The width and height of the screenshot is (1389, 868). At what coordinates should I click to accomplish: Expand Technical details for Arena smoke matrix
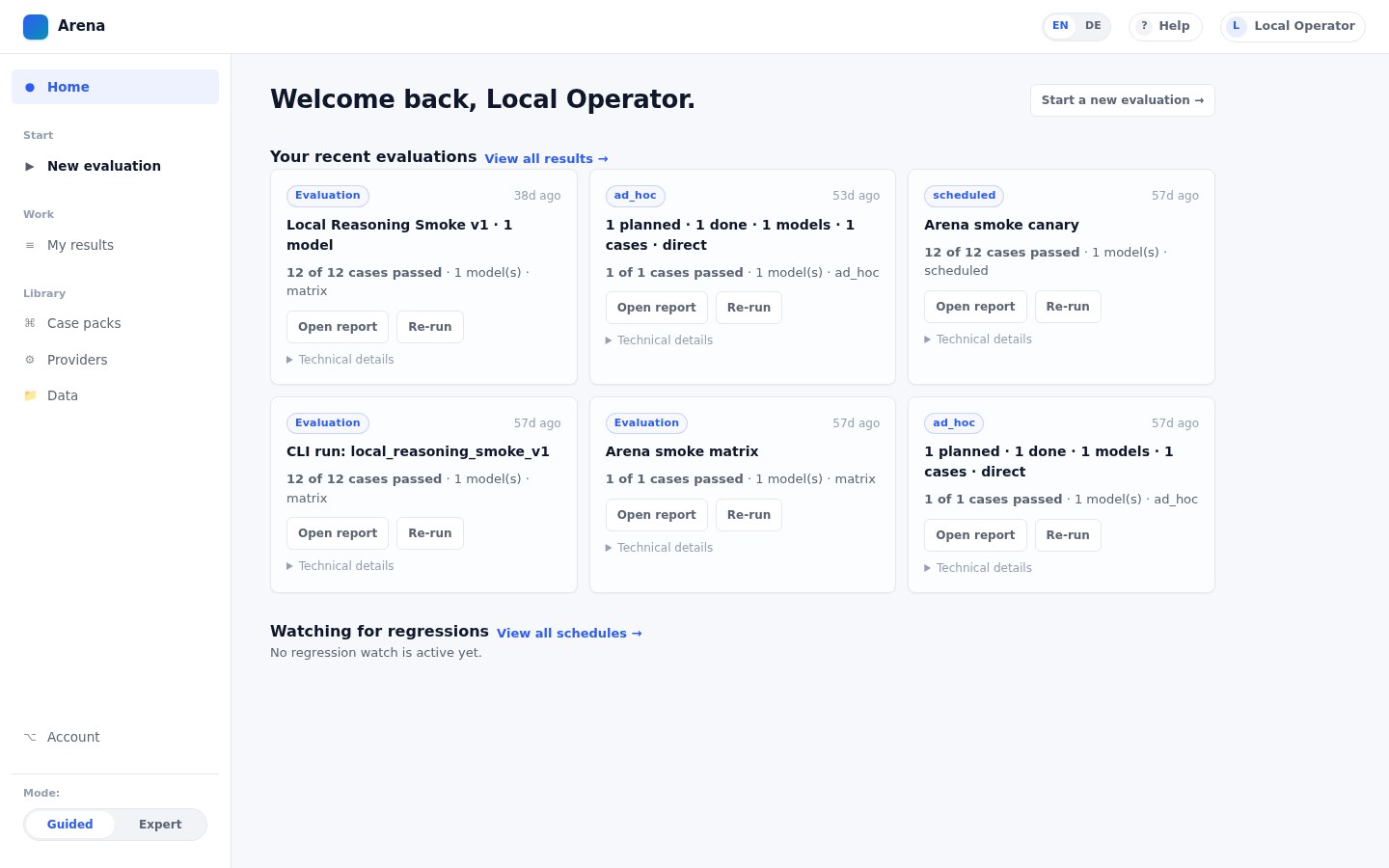click(x=660, y=548)
